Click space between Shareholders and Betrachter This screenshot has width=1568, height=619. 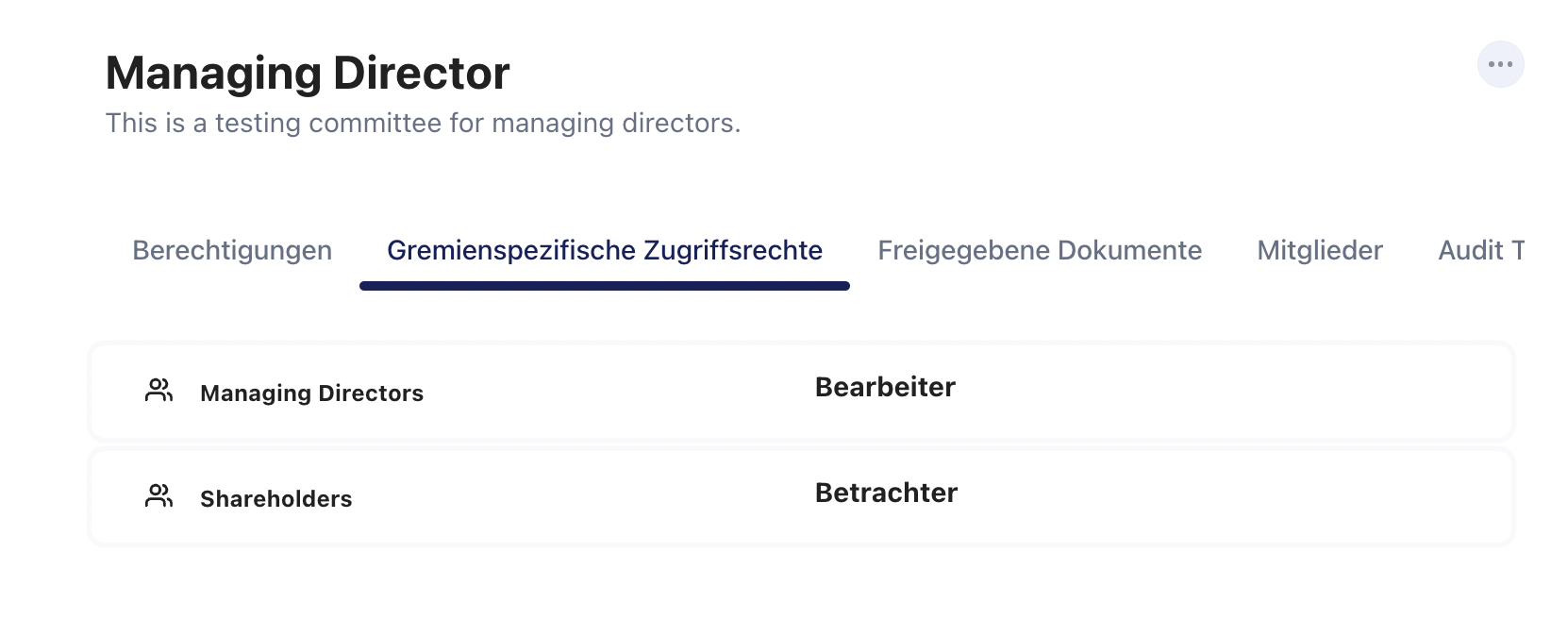[585, 496]
